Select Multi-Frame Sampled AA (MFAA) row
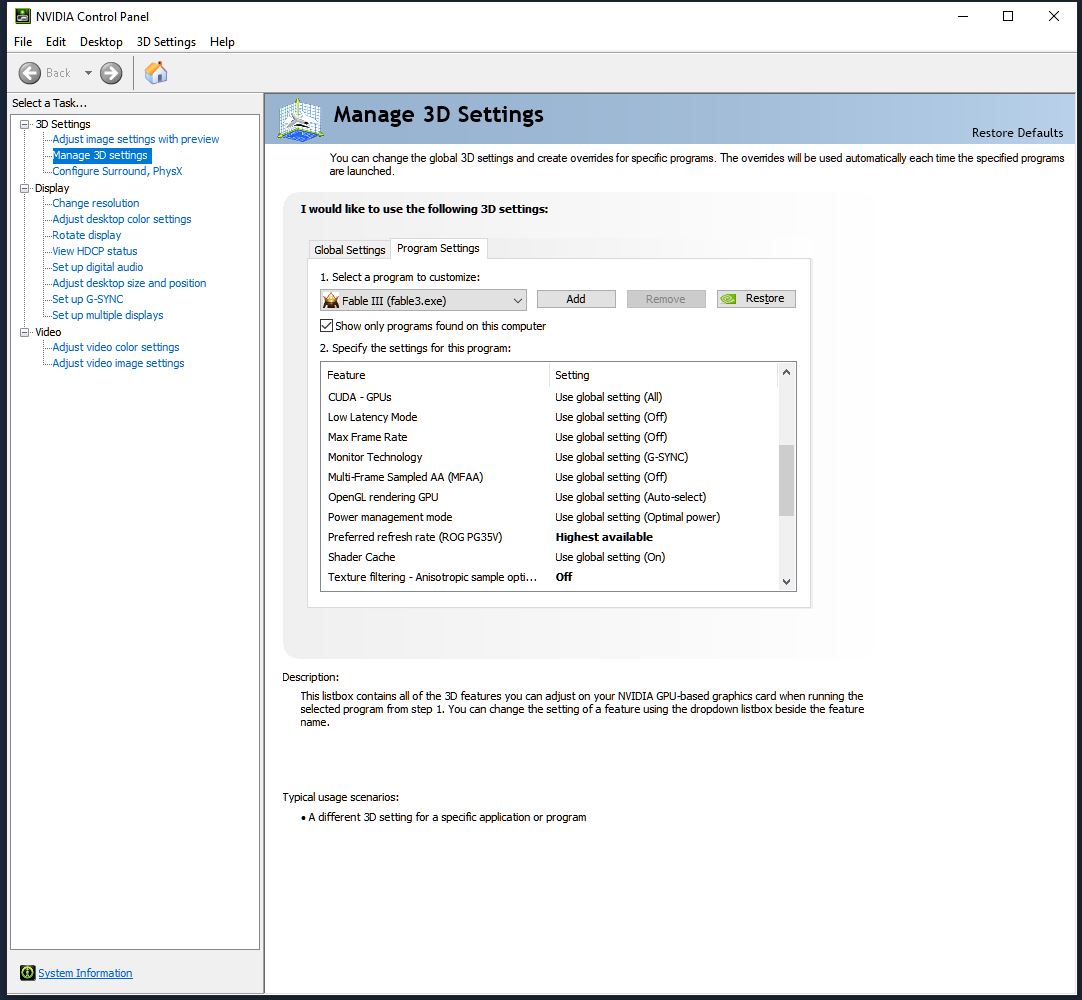The width and height of the screenshot is (1082, 1000). pos(550,477)
